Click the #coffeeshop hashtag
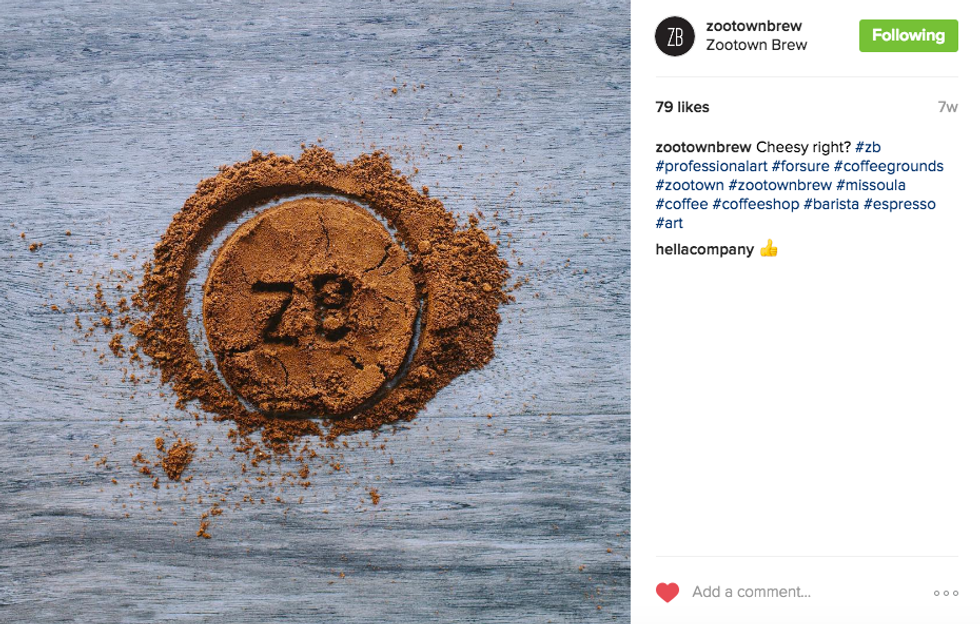Image resolution: width=980 pixels, height=624 pixels. (756, 204)
